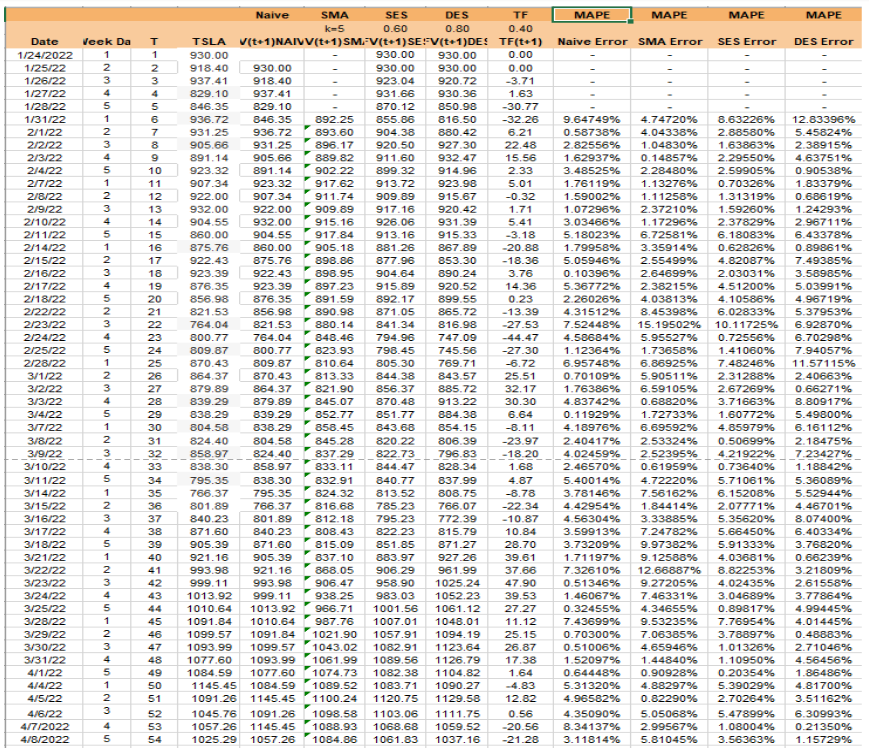
Task: Click the Date column header
Action: 44,42
